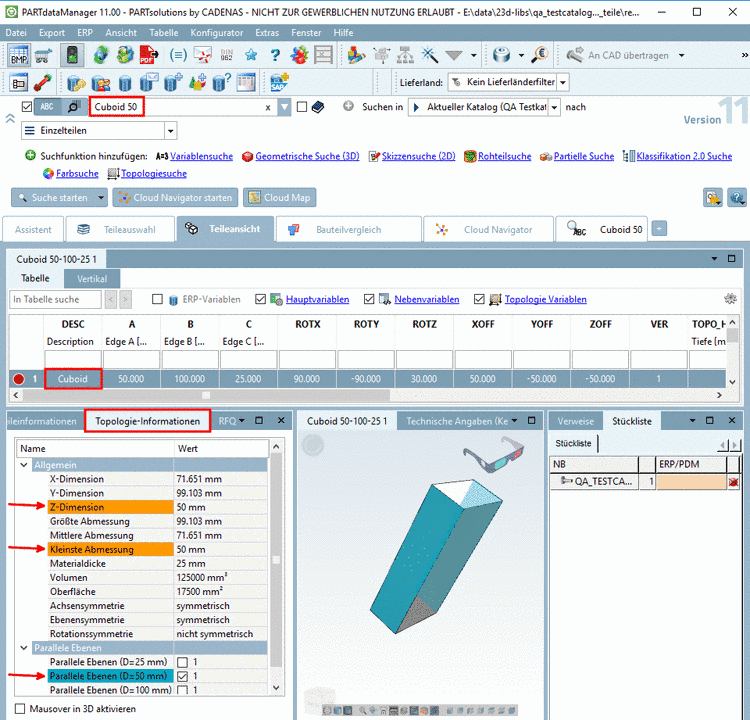Open An CAD übertragen dropdown arrow
Viewport: 750px width, 720px height.
pyautogui.click(x=681, y=55)
